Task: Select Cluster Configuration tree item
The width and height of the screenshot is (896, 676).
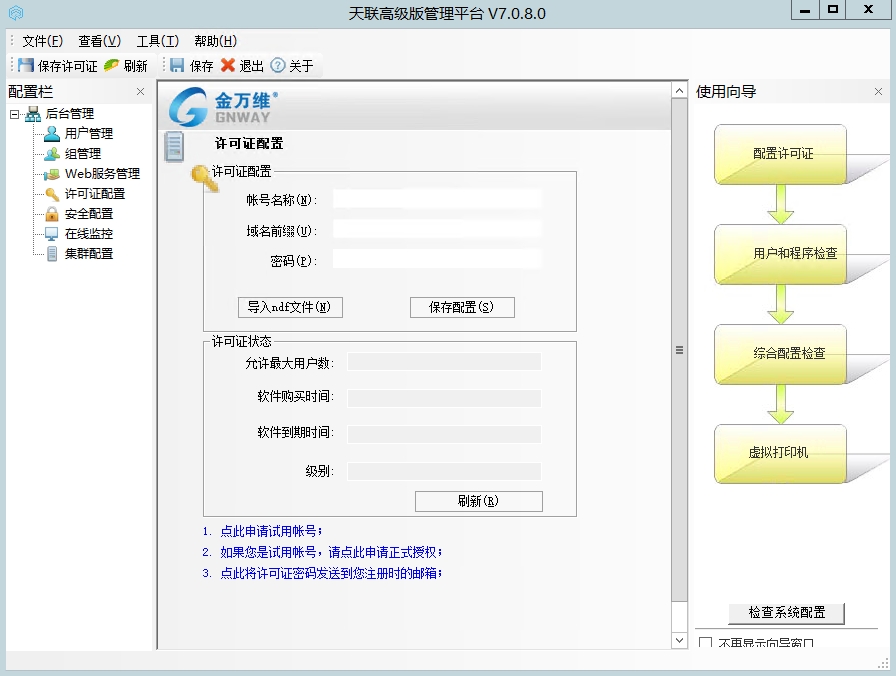Action: coord(88,253)
